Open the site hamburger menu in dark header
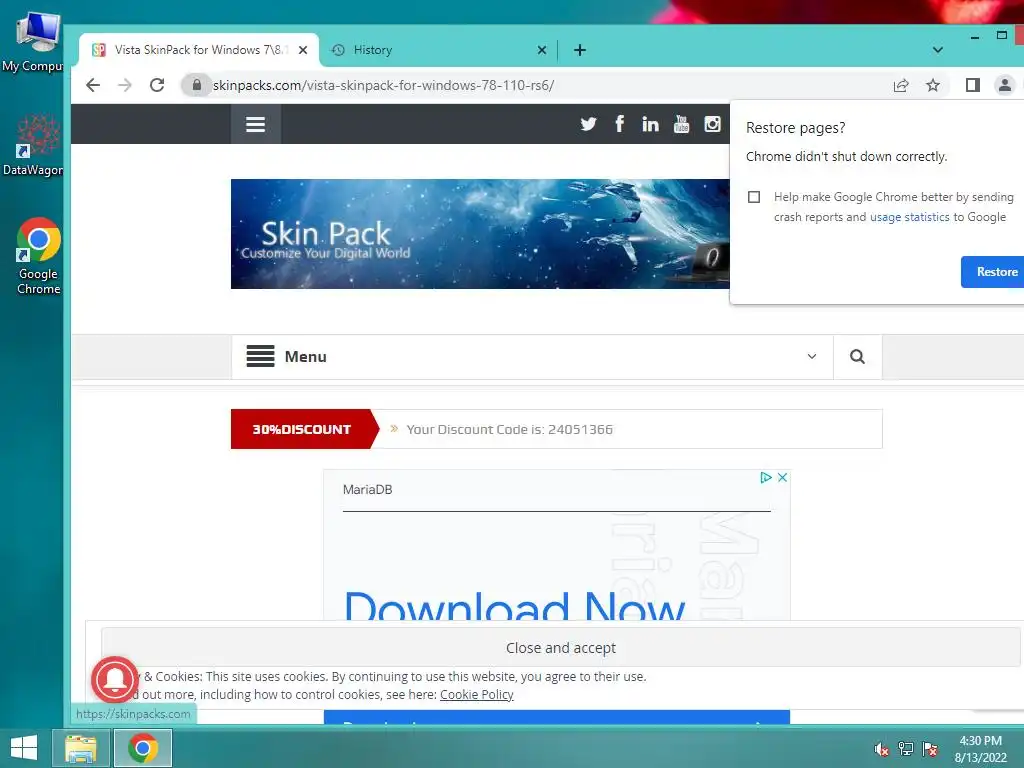 255,124
